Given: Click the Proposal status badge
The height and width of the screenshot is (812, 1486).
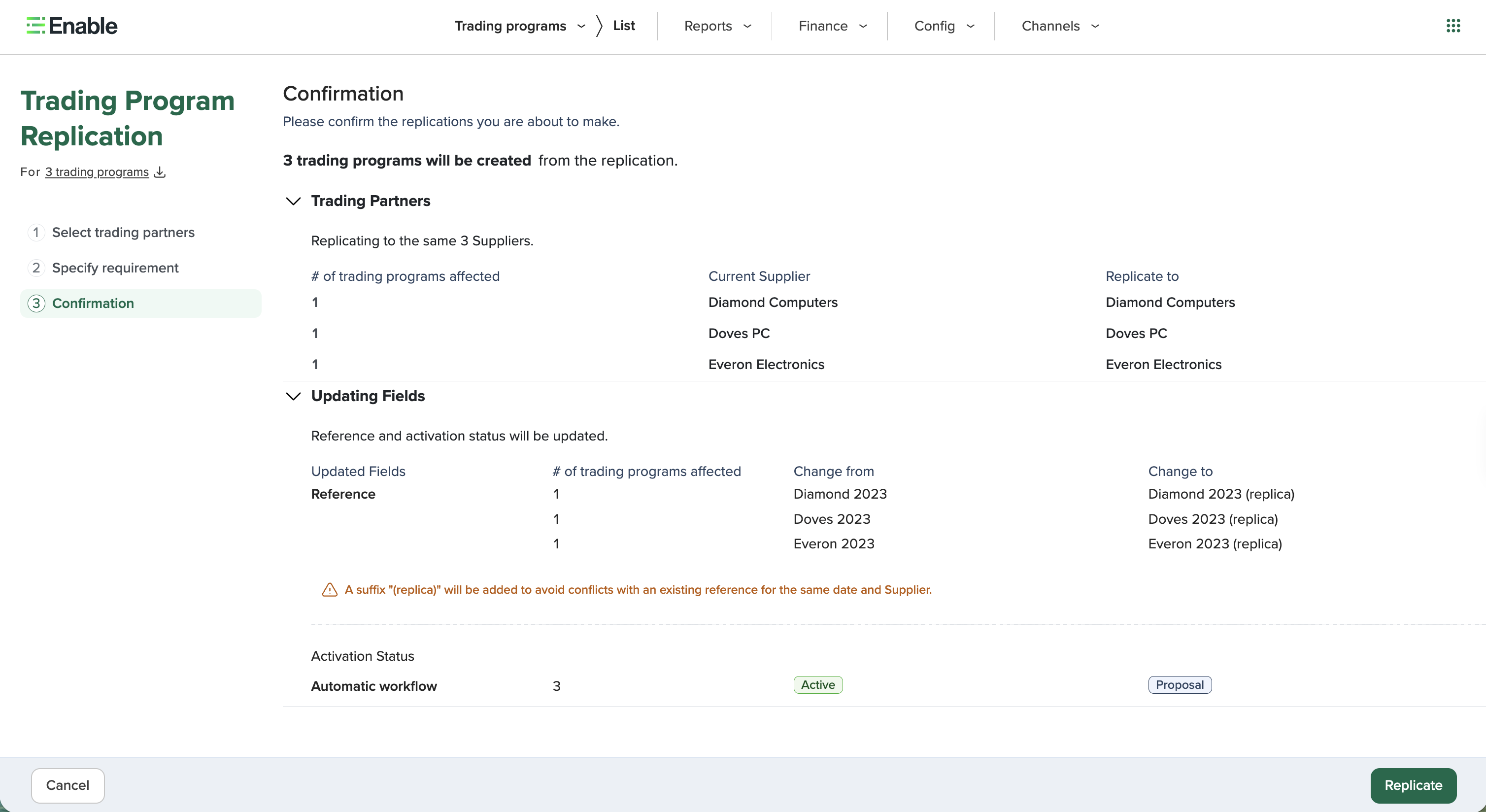Looking at the screenshot, I should [1180, 684].
